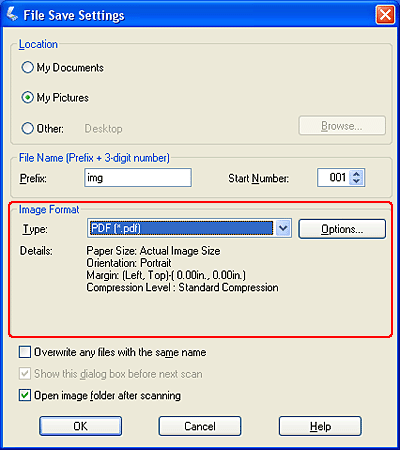This screenshot has width=400, height=450.
Task: Close the File Save Settings dialog
Action: 385,15
